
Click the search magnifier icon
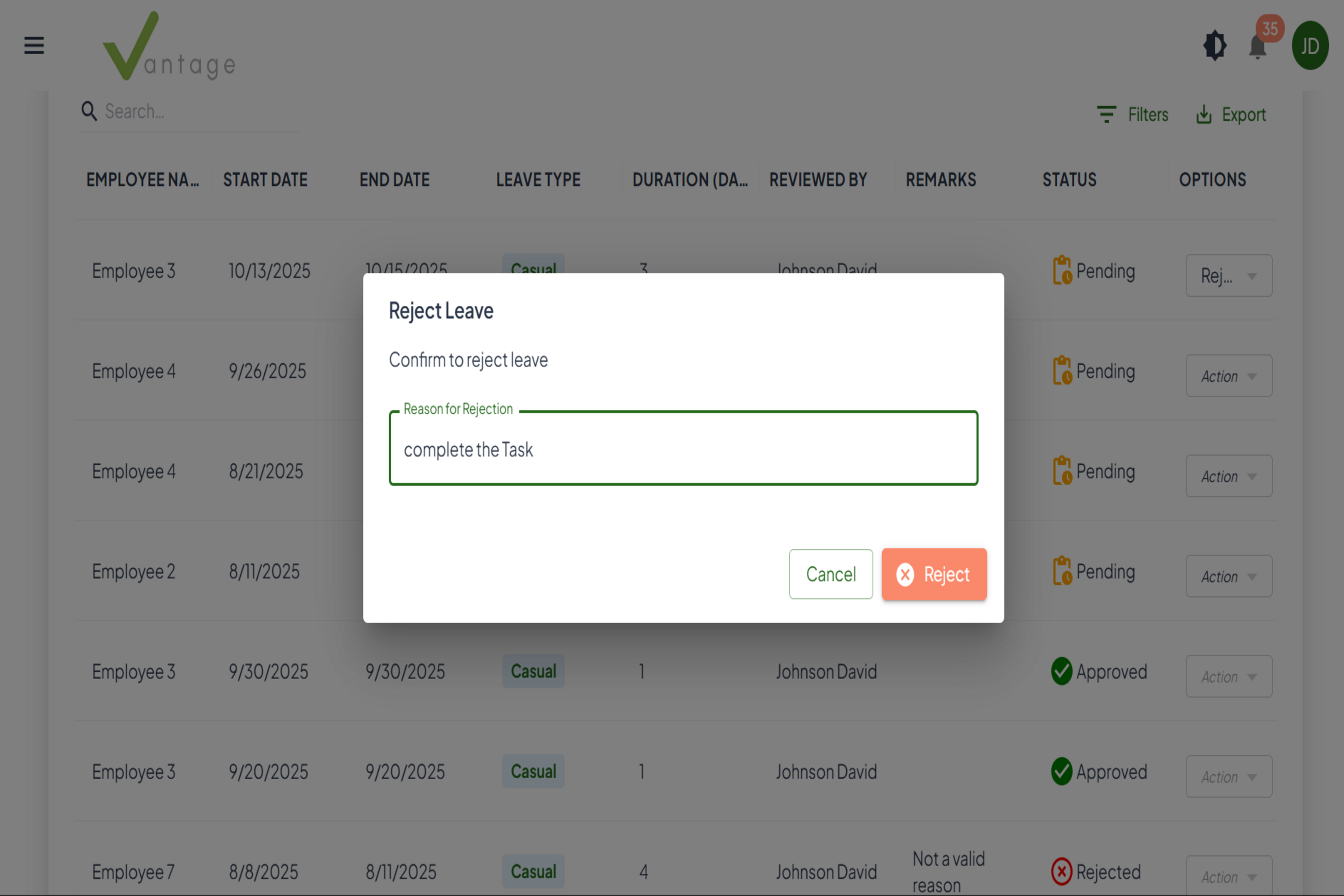(x=89, y=111)
